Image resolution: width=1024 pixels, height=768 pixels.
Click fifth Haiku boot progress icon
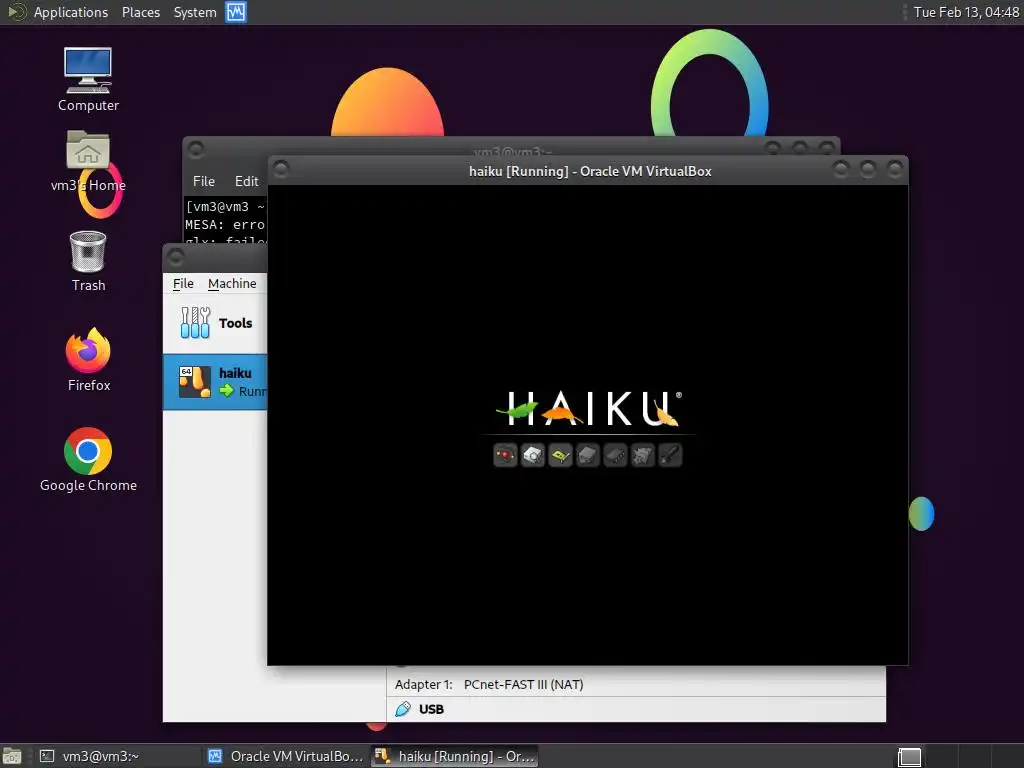coord(615,455)
